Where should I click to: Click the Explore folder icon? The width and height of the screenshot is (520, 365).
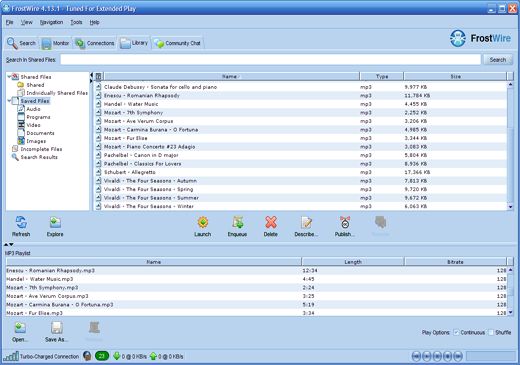55,223
